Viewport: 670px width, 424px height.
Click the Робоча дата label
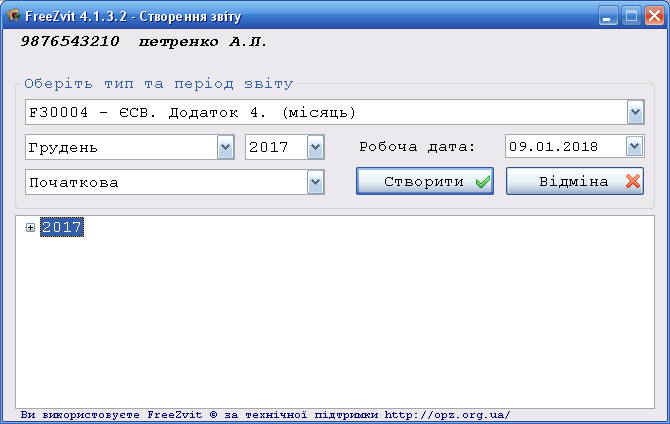pyautogui.click(x=417, y=147)
